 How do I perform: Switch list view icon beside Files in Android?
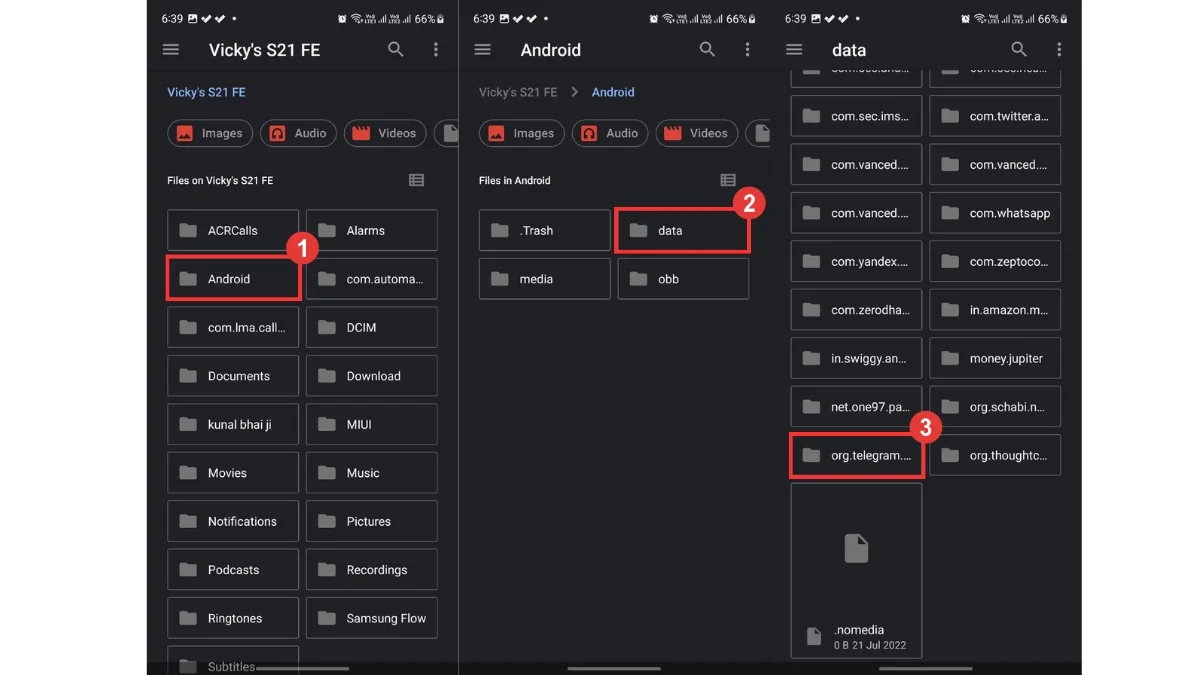click(728, 180)
